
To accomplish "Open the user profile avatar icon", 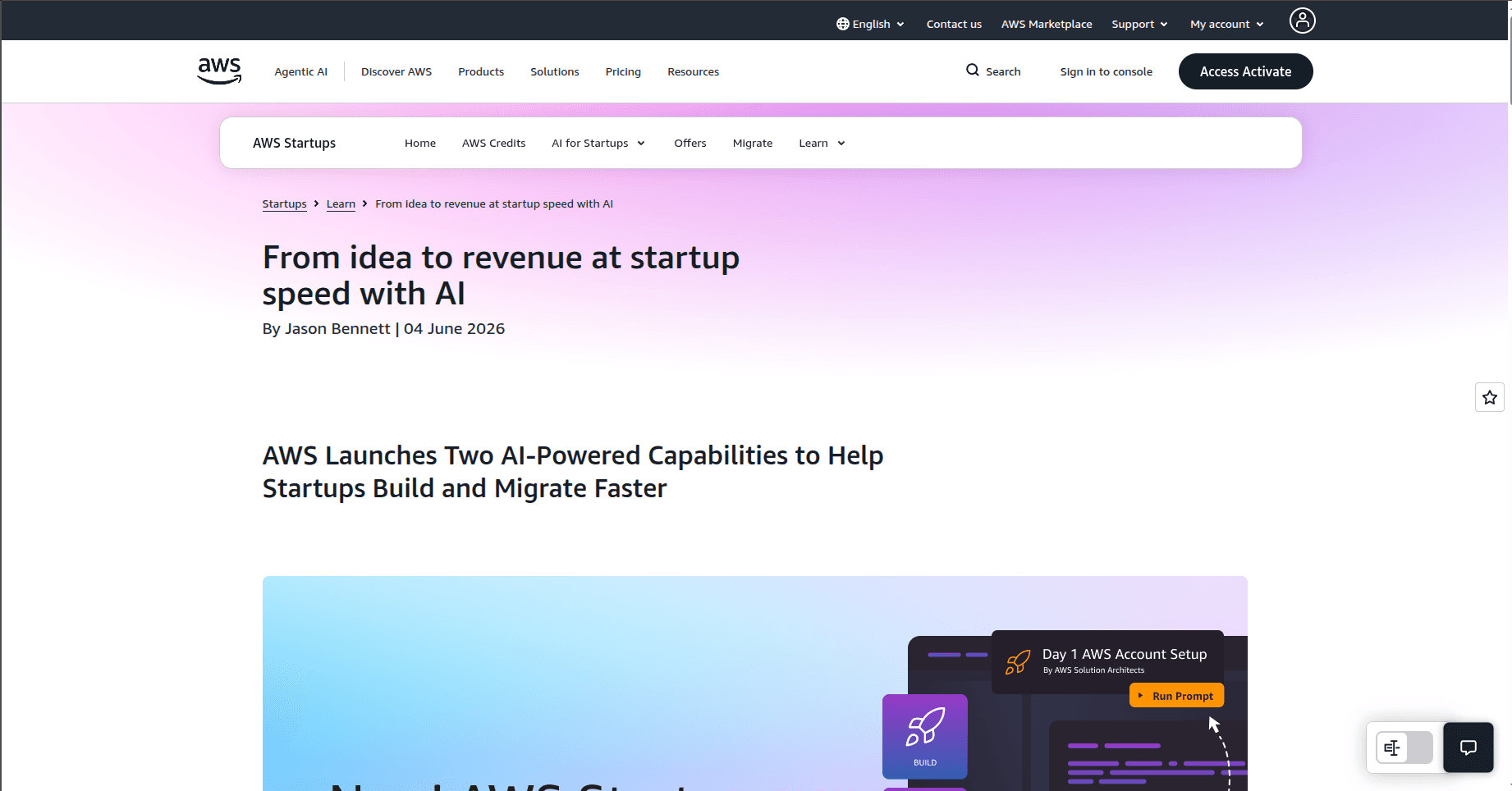I will [x=1302, y=21].
